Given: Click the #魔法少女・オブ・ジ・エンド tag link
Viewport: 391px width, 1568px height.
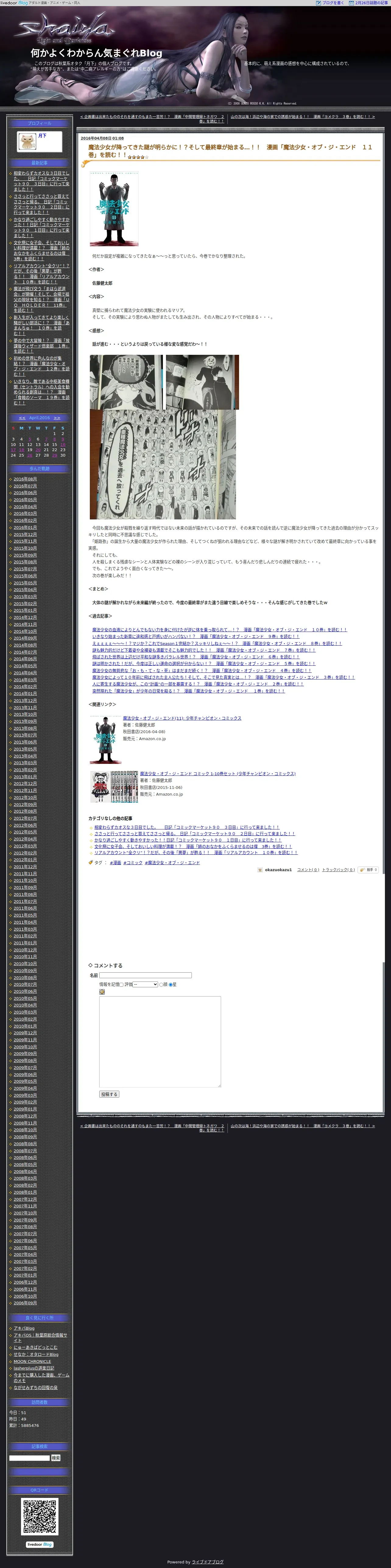Looking at the screenshot, I should tap(172, 863).
